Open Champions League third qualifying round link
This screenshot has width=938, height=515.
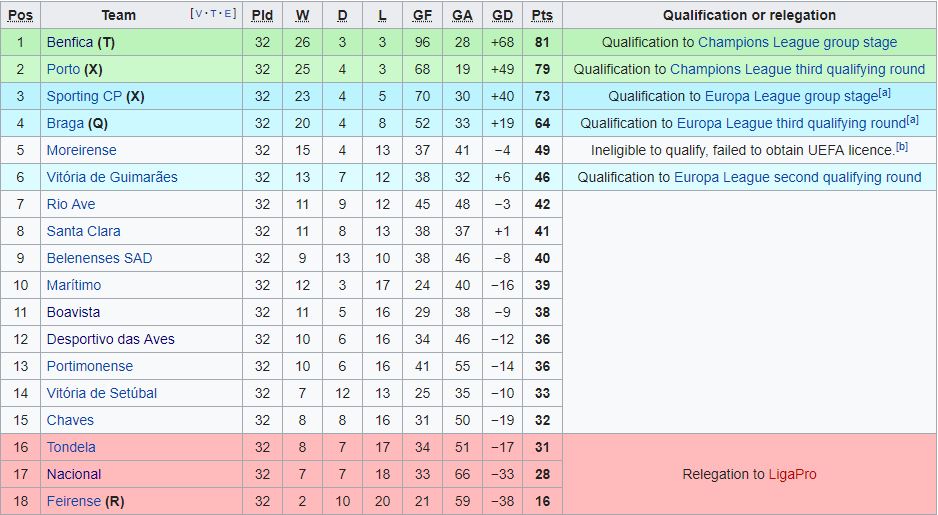coord(797,69)
